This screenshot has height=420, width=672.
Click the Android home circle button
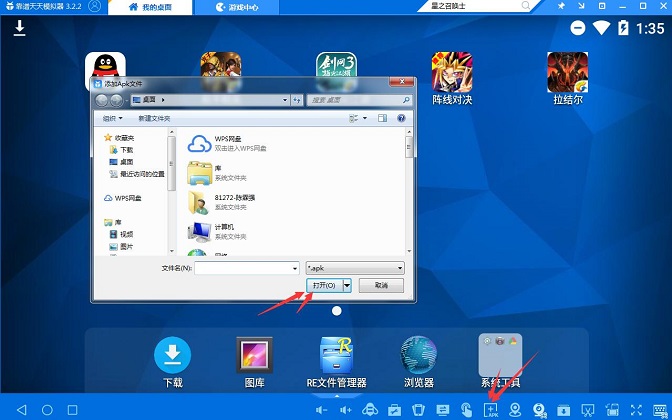tap(47, 410)
